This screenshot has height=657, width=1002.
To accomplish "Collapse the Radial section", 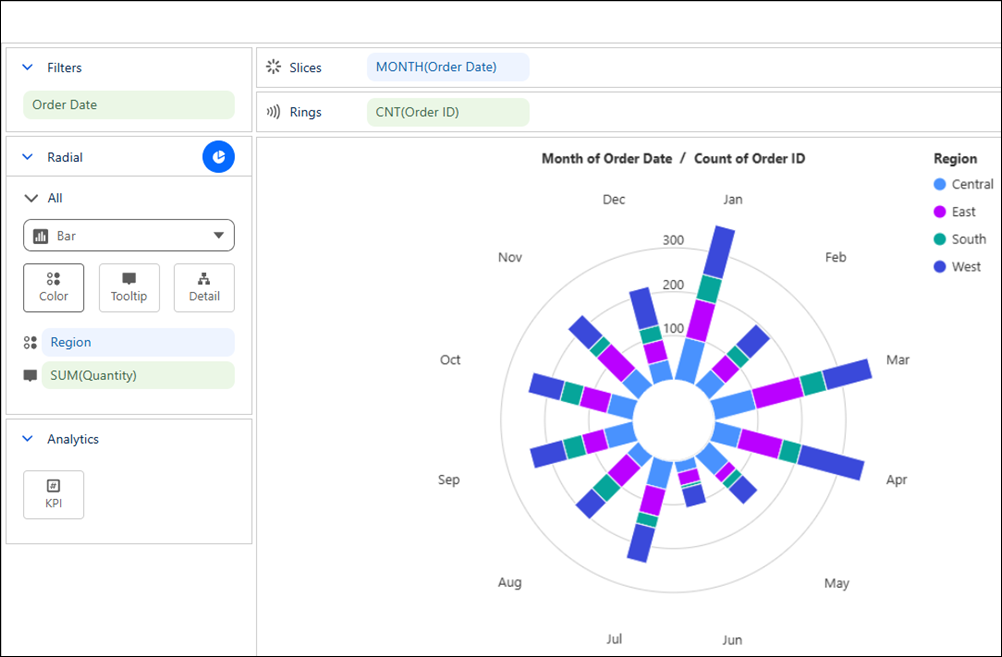I will pos(27,157).
